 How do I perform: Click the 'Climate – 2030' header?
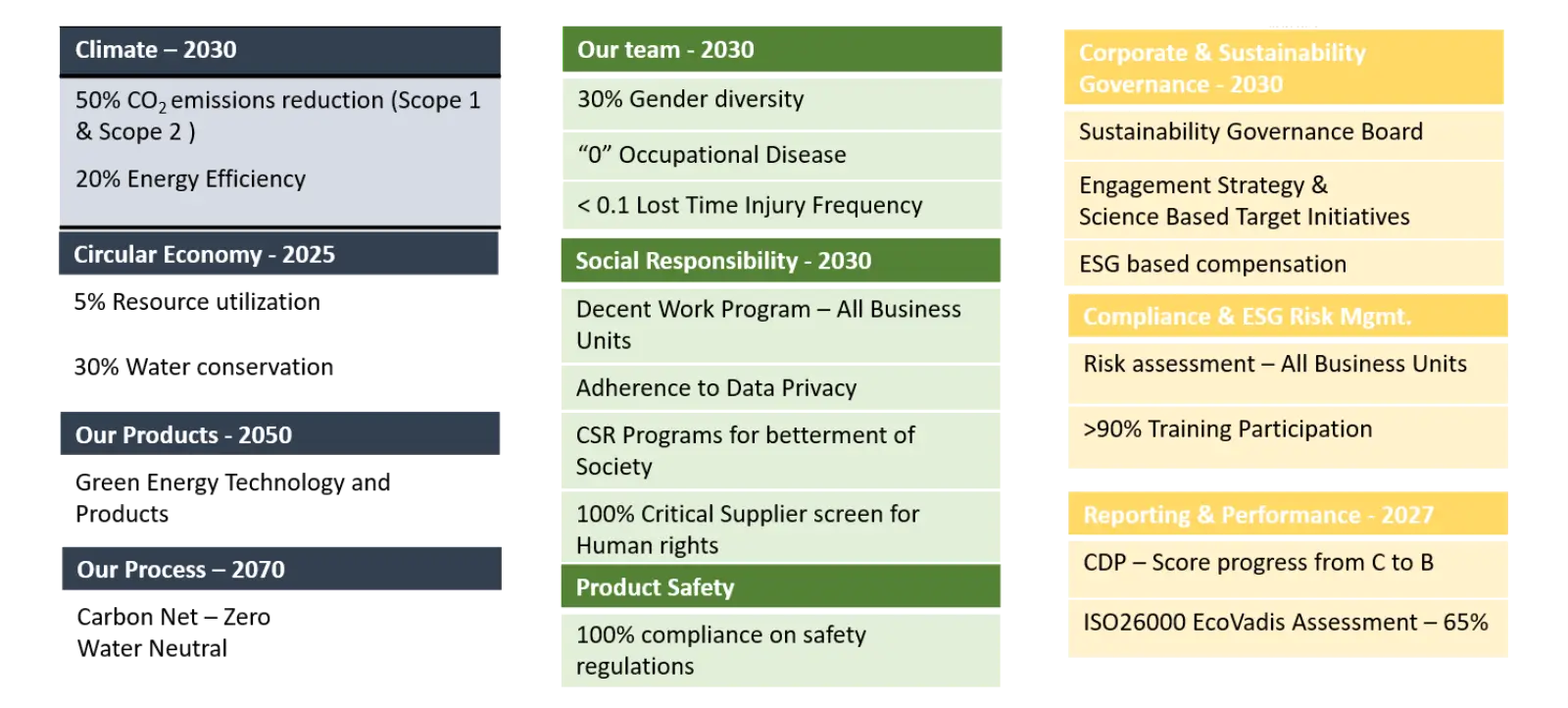click(x=278, y=50)
